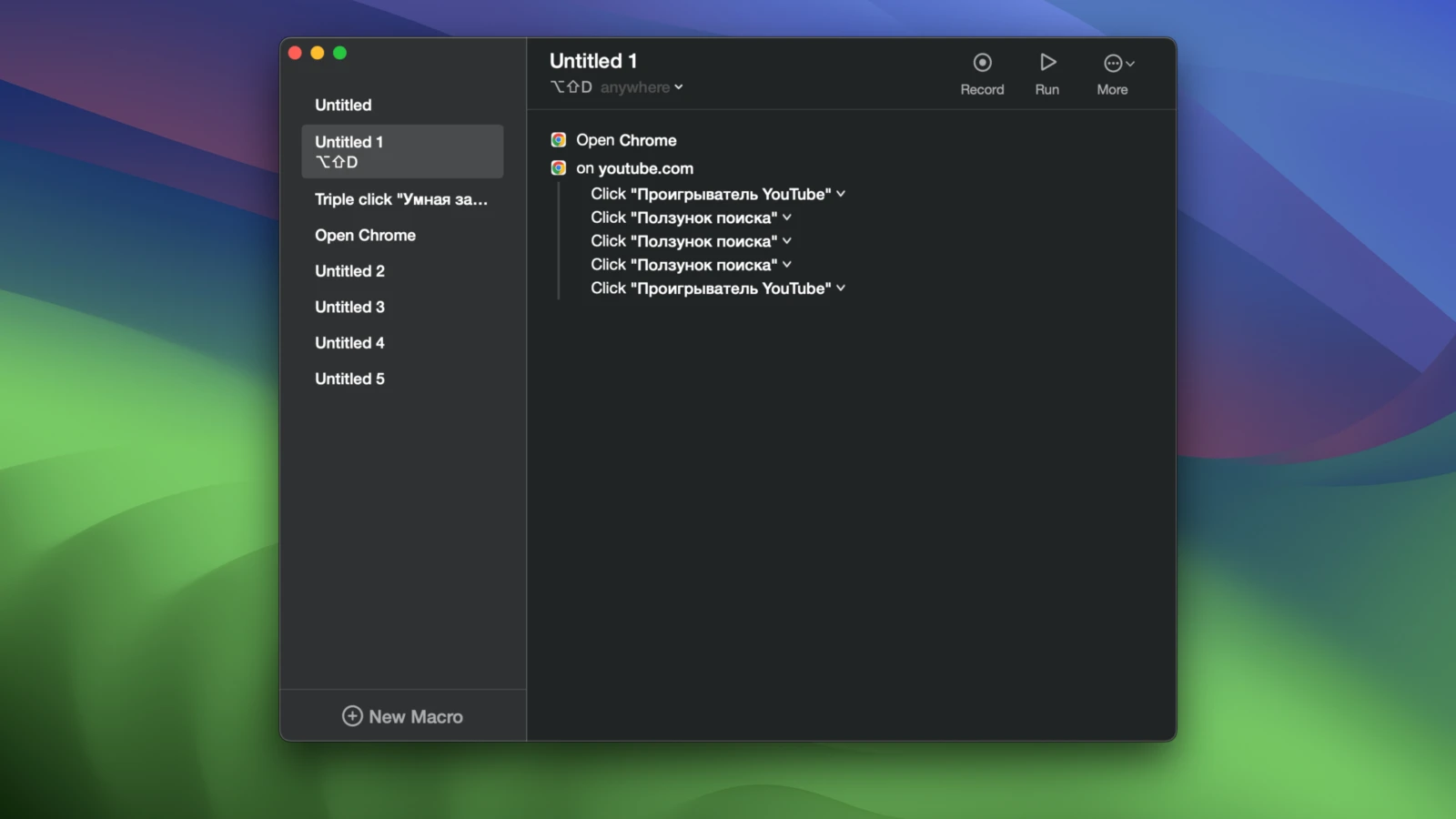Expand chevron of first "Проигрыватель YouTube" click action
Viewport: 1456px width, 819px height.
pyautogui.click(x=841, y=194)
